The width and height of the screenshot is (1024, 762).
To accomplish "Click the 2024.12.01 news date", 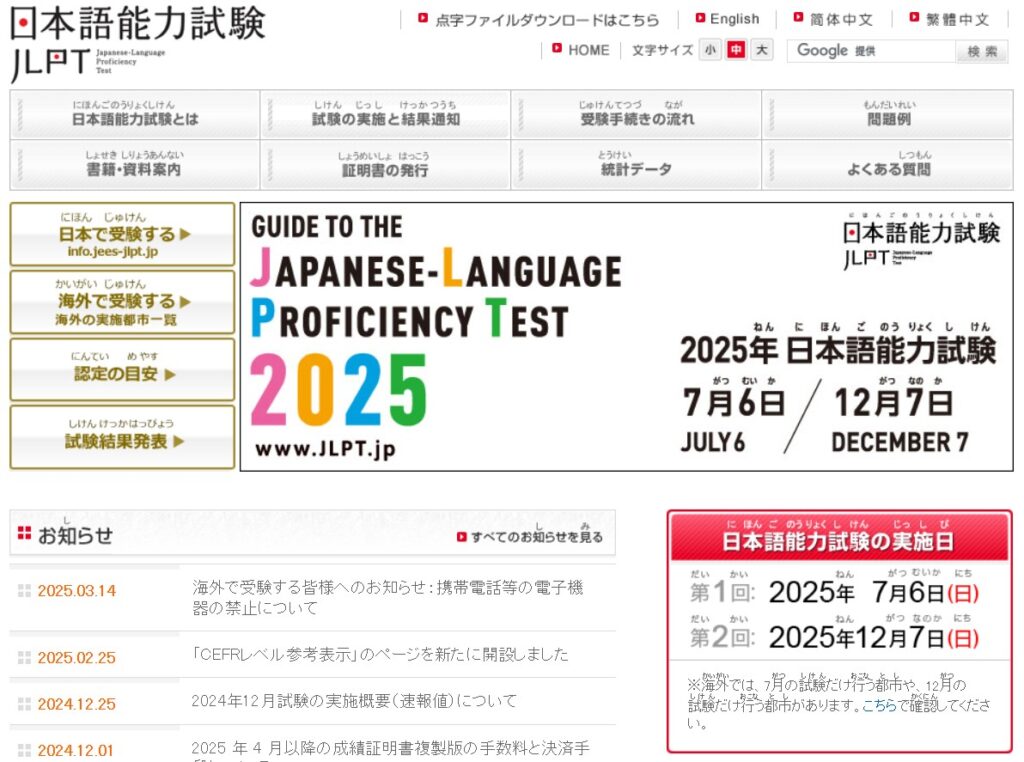I will click(x=75, y=750).
